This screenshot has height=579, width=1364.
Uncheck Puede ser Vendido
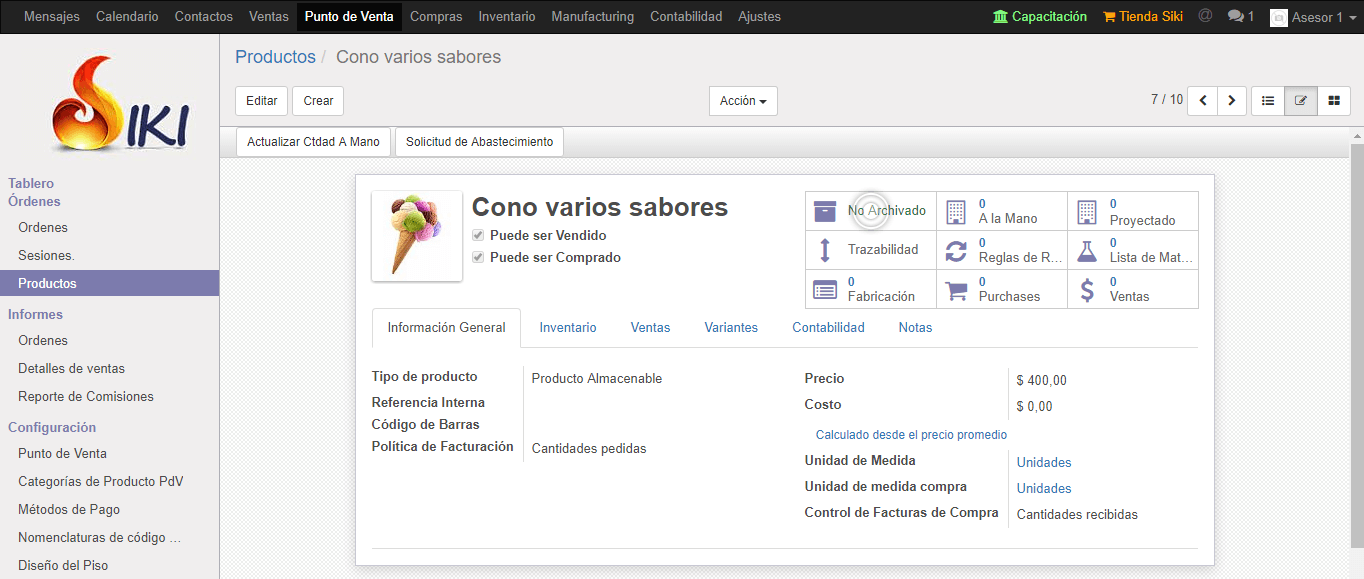click(x=478, y=236)
